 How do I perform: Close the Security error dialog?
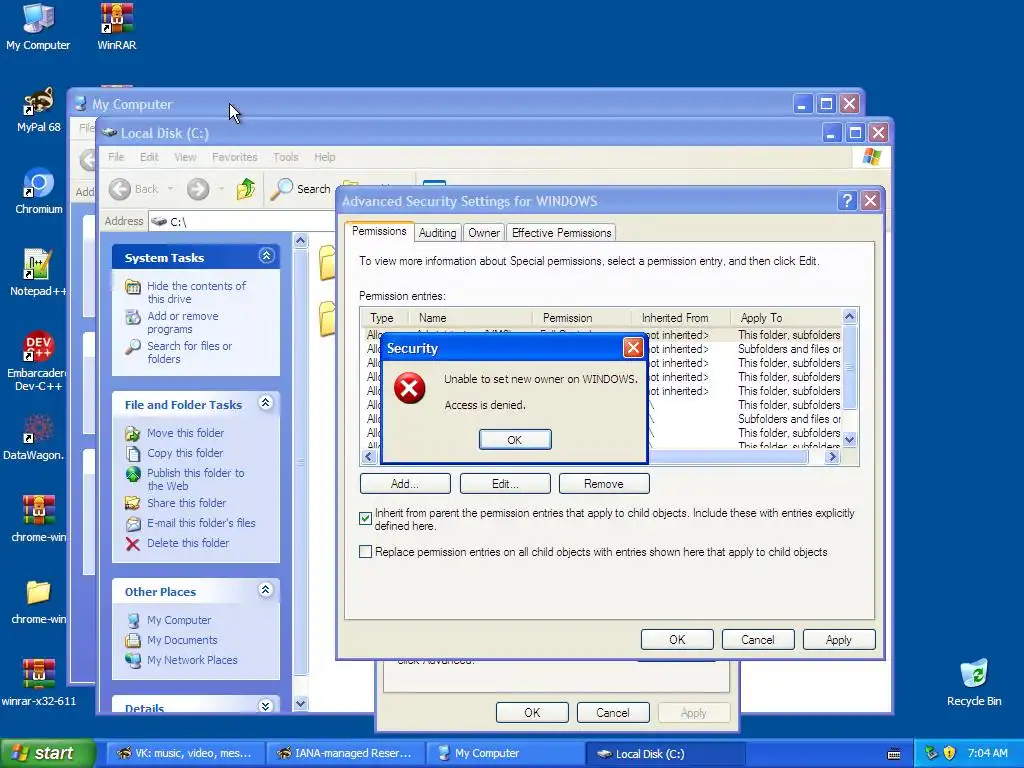pos(632,347)
